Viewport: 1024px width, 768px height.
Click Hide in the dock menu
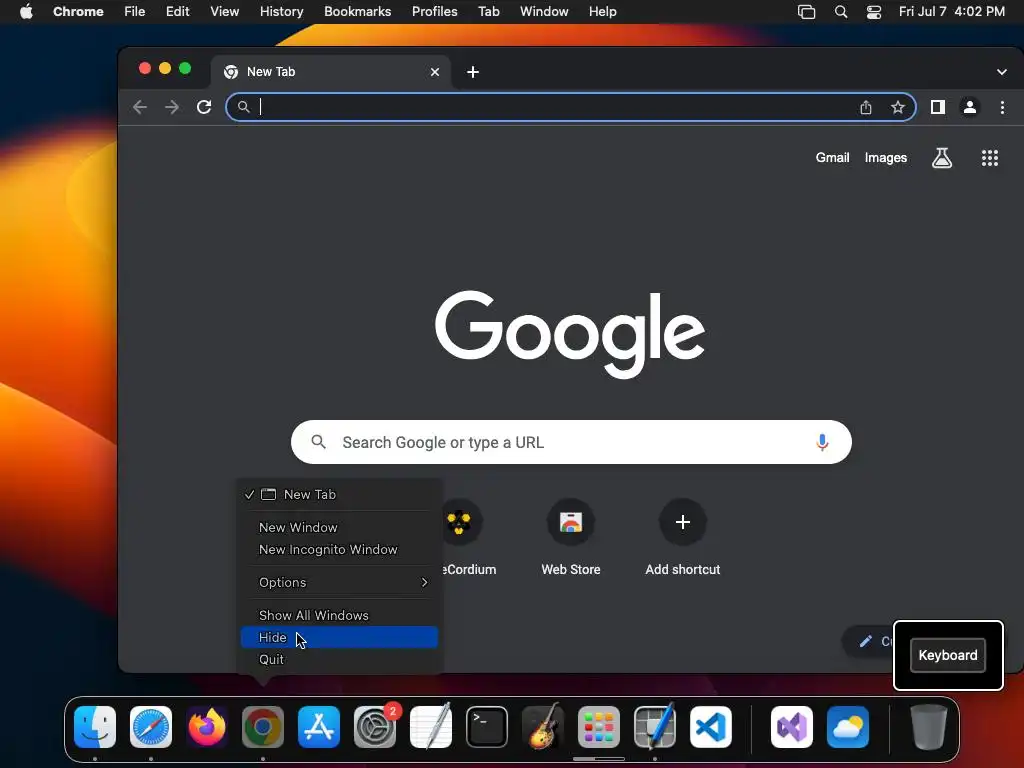(x=339, y=637)
